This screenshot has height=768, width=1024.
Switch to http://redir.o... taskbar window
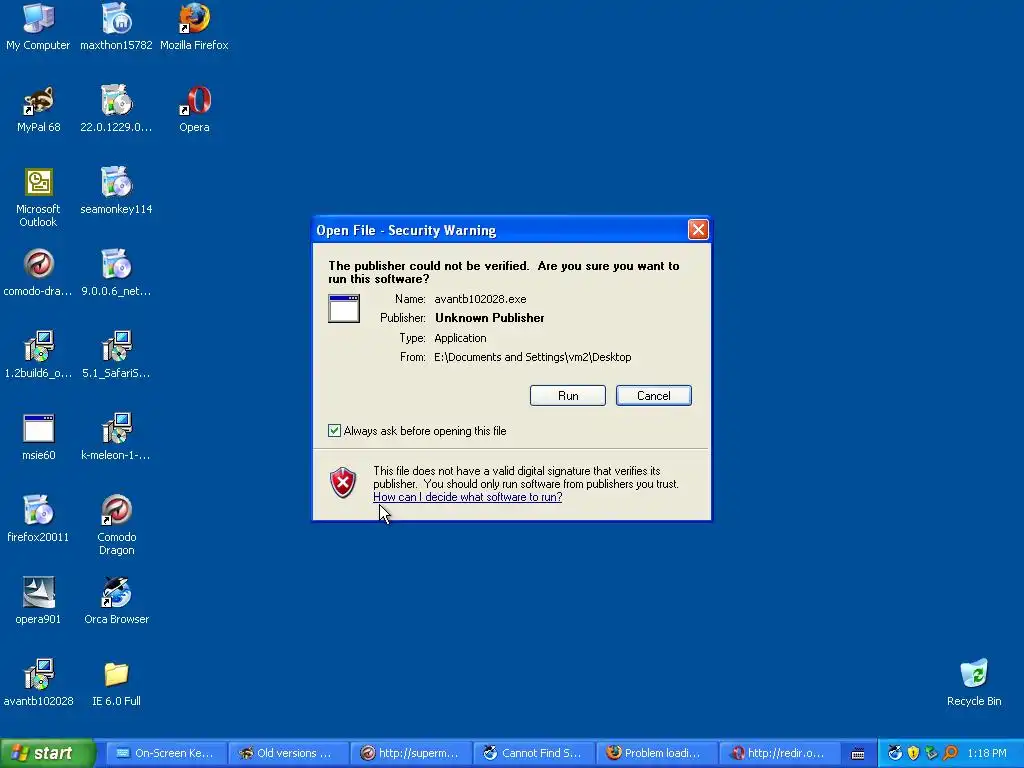779,753
